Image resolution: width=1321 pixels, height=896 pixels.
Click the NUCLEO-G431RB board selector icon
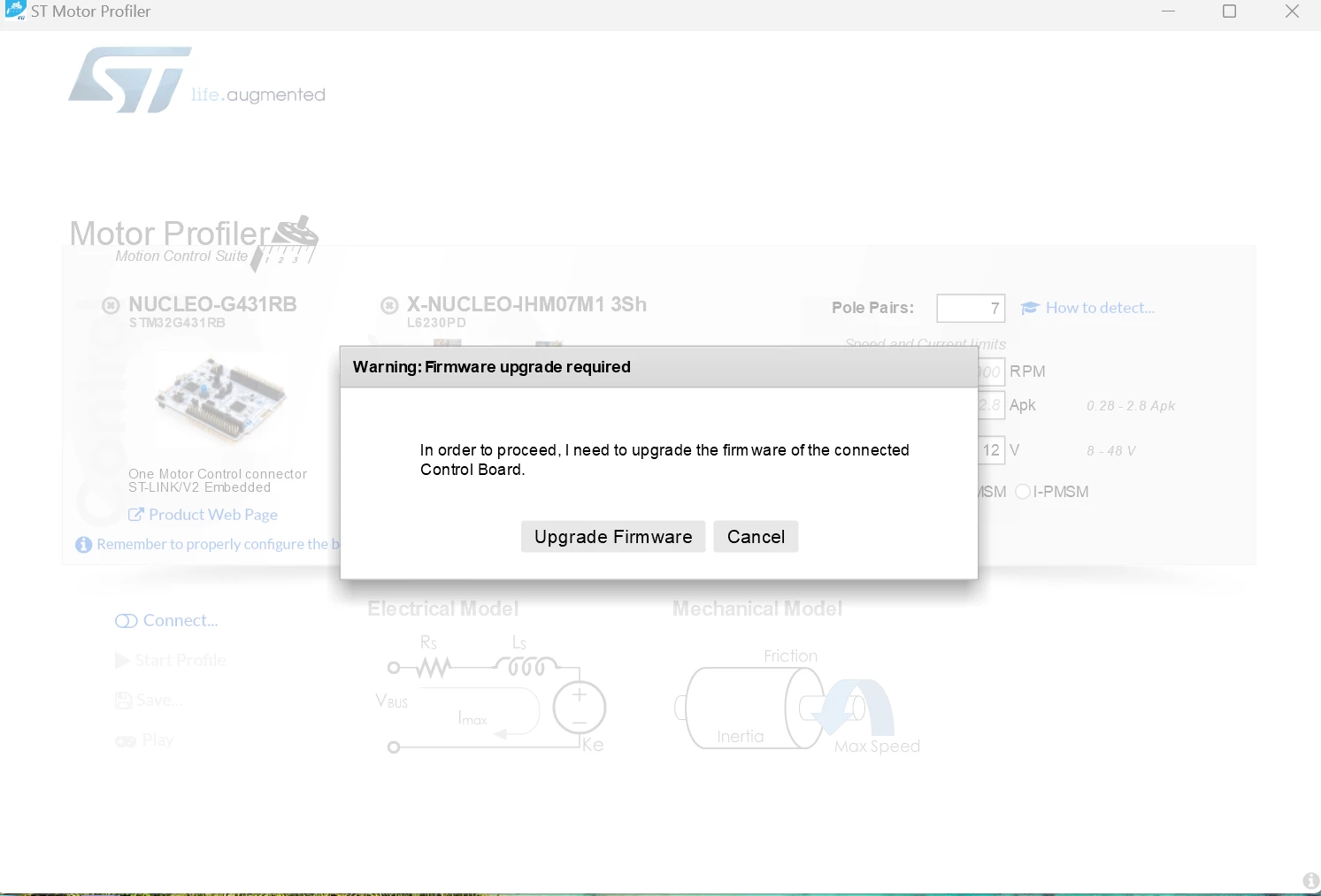pos(111,306)
